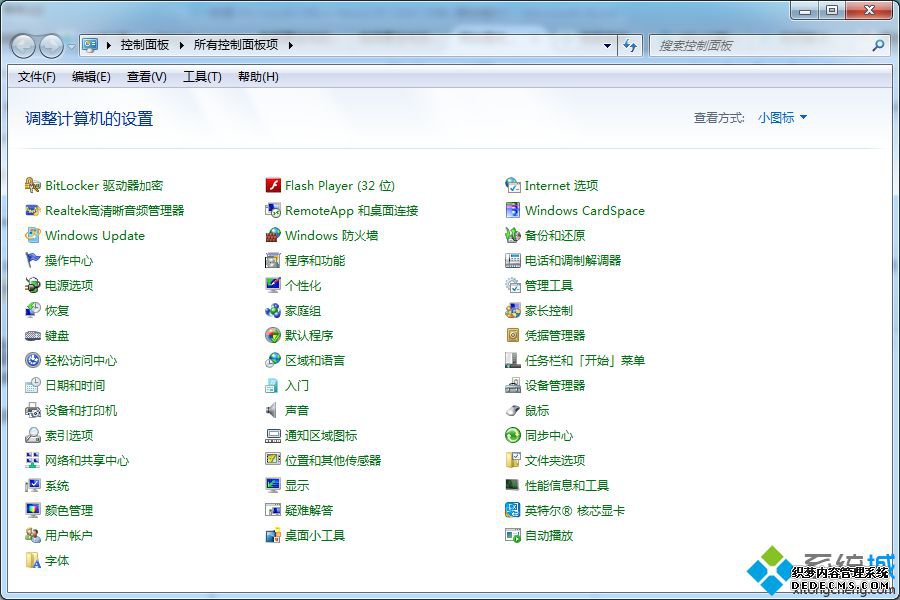
Task: Open the 网络和共享中心 network icon
Action: (33, 460)
